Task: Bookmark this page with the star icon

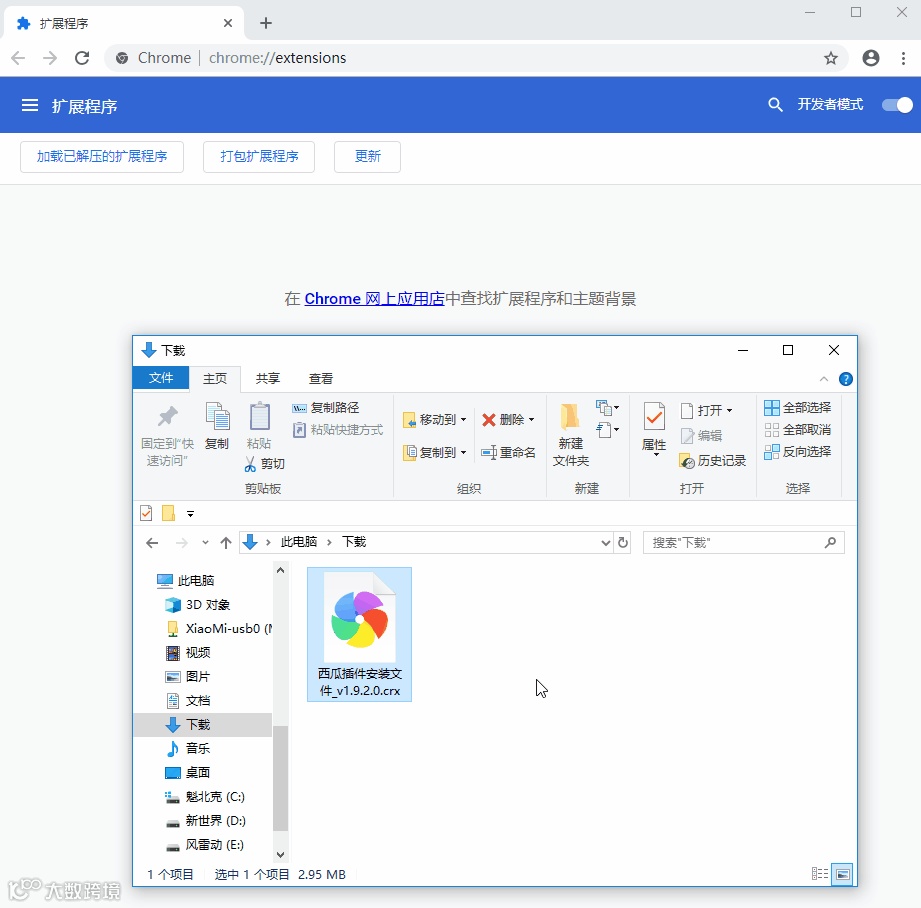Action: point(831,58)
